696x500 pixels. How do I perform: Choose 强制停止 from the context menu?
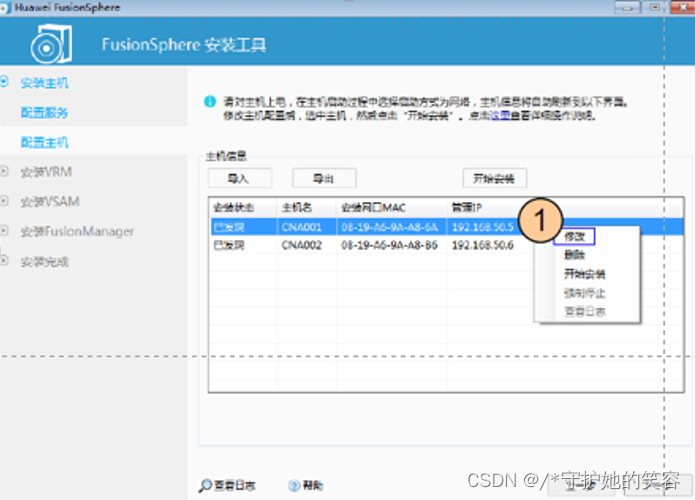point(585,293)
